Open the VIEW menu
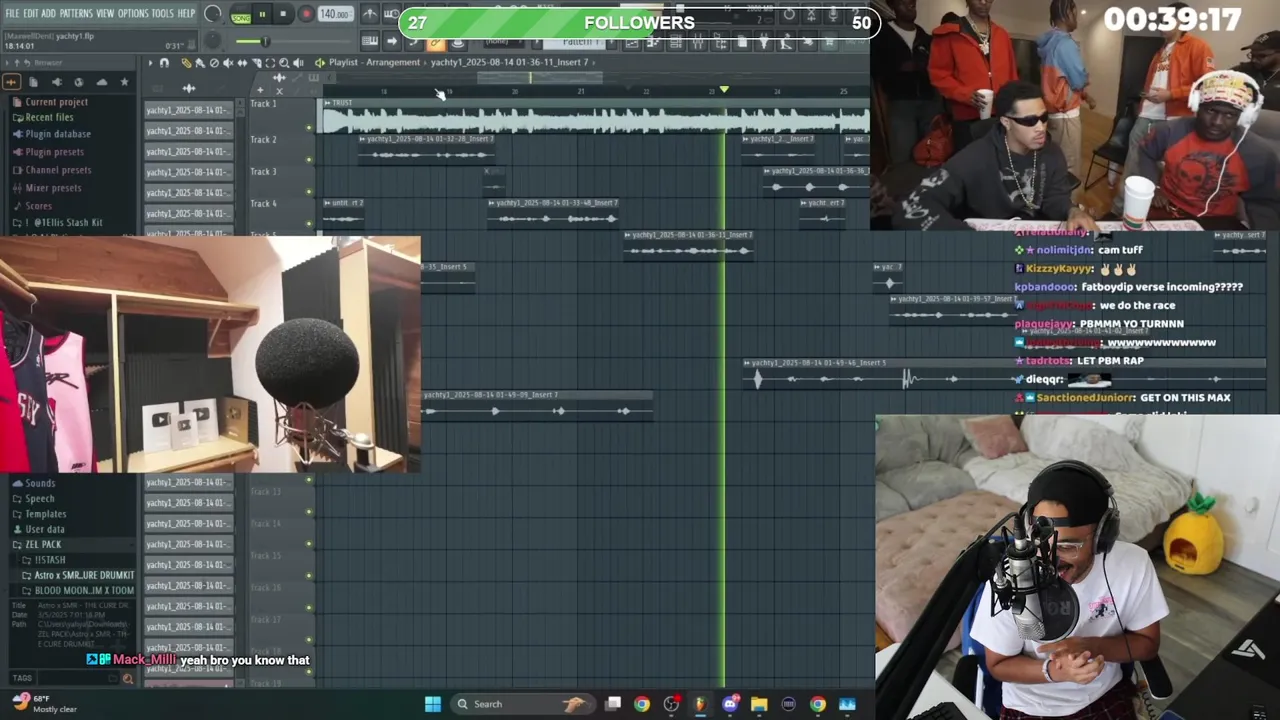1280x720 pixels. [x=105, y=13]
